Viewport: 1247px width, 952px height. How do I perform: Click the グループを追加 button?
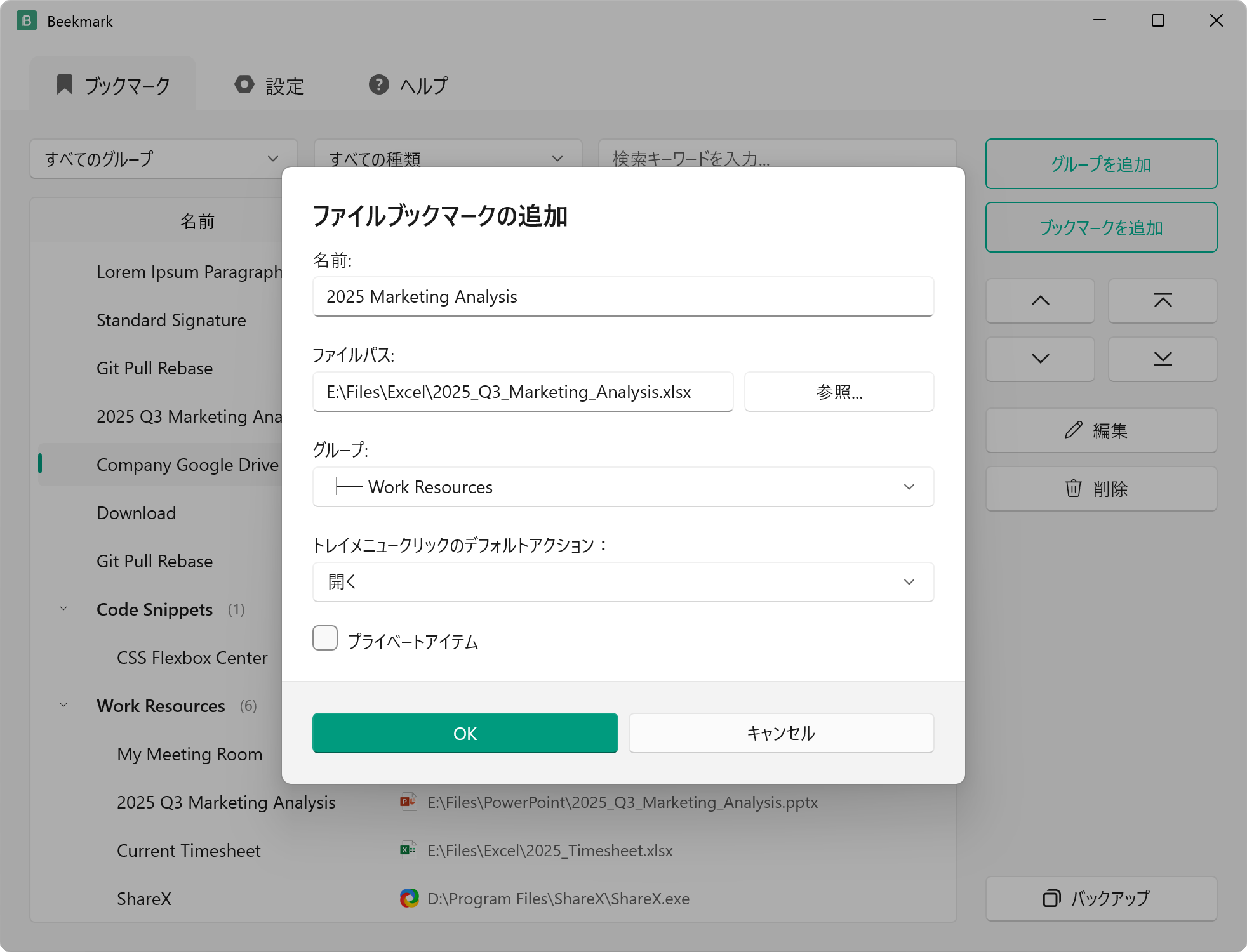pos(1101,164)
